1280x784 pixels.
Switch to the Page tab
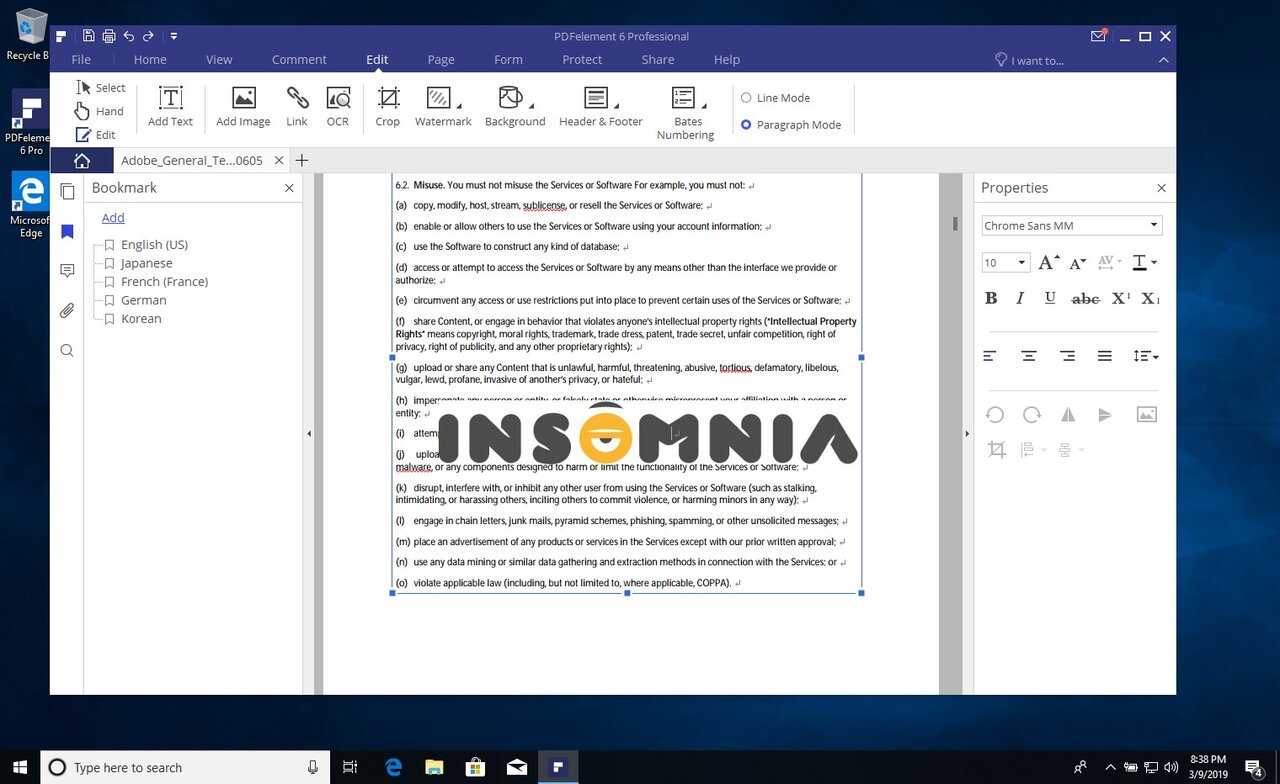coord(441,60)
